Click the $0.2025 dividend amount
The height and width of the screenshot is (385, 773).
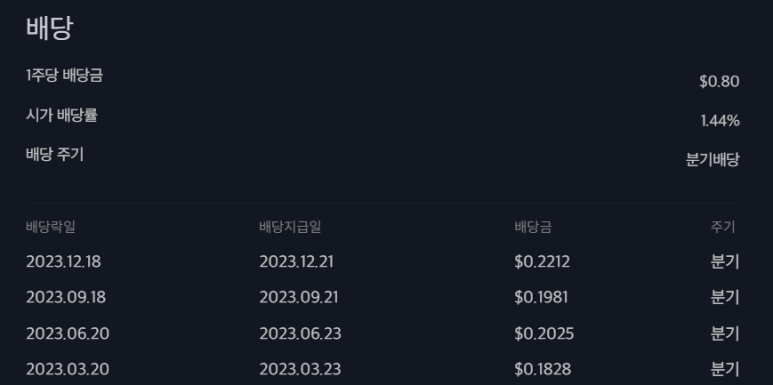[544, 334]
